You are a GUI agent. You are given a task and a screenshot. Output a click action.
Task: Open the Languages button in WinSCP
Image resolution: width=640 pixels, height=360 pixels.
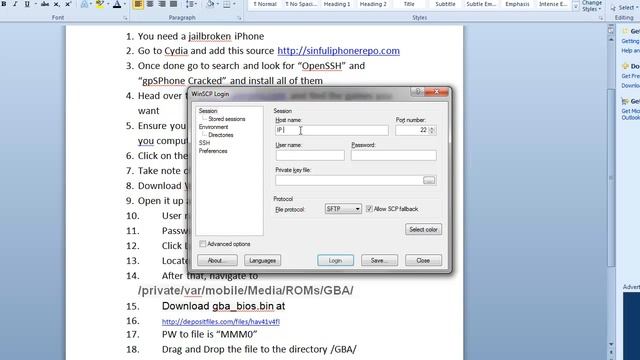[262, 260]
